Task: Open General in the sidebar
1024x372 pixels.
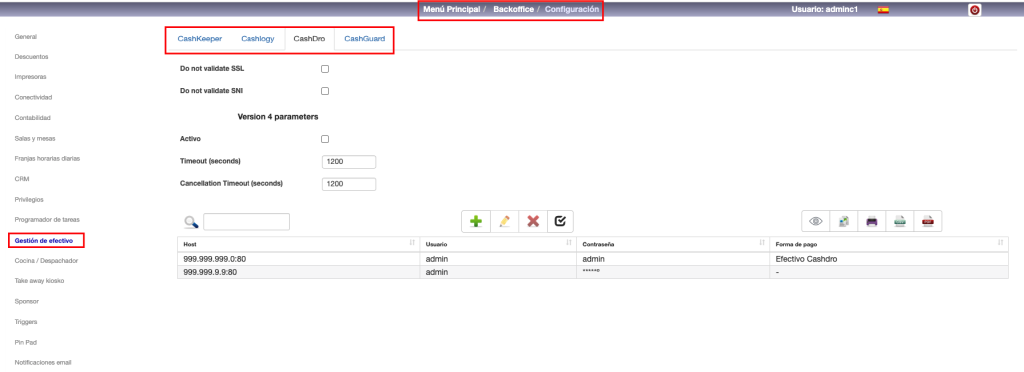Action: click(x=25, y=37)
